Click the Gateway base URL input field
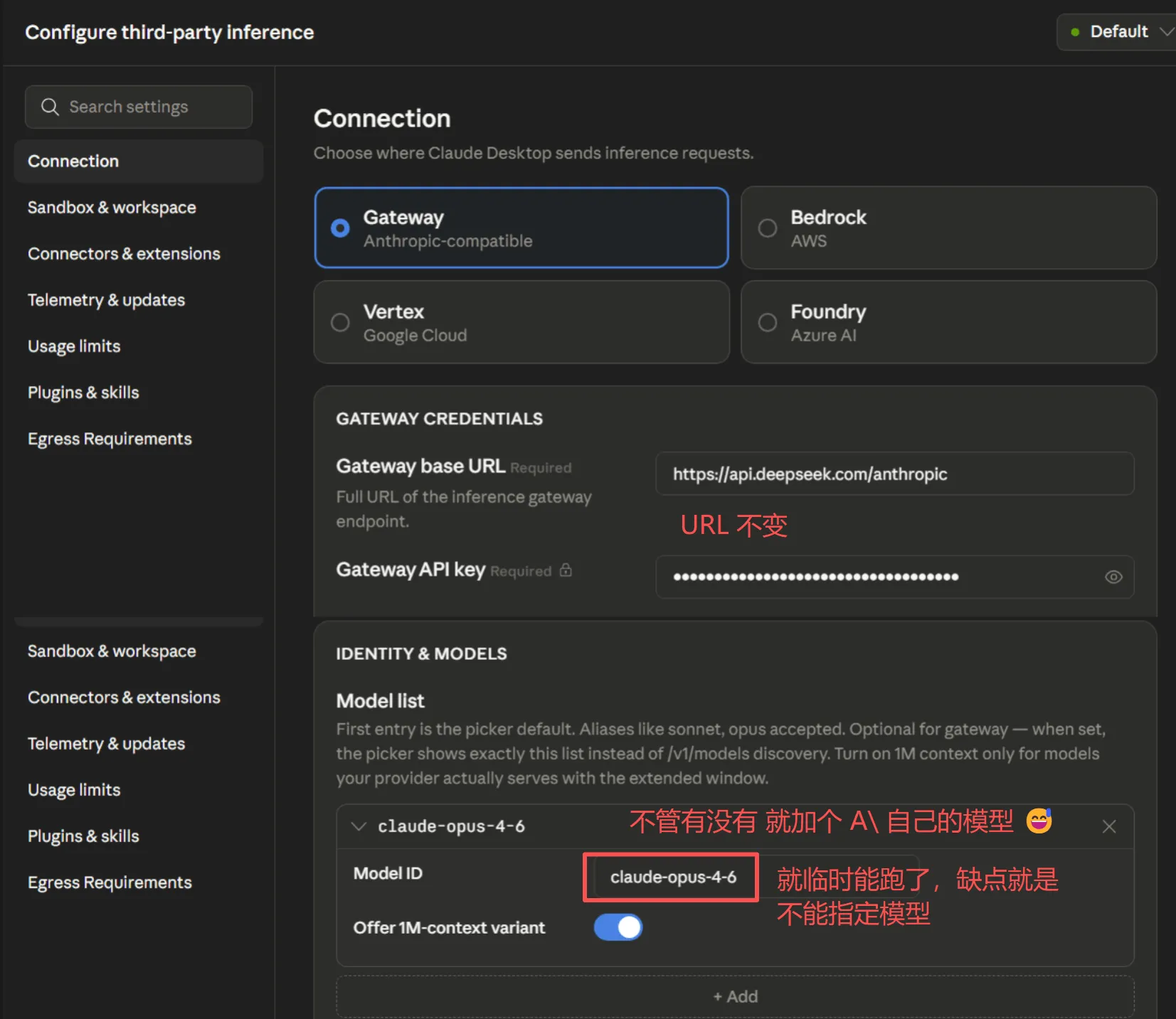Screen dimensions: 1176x1019 (x=894, y=474)
